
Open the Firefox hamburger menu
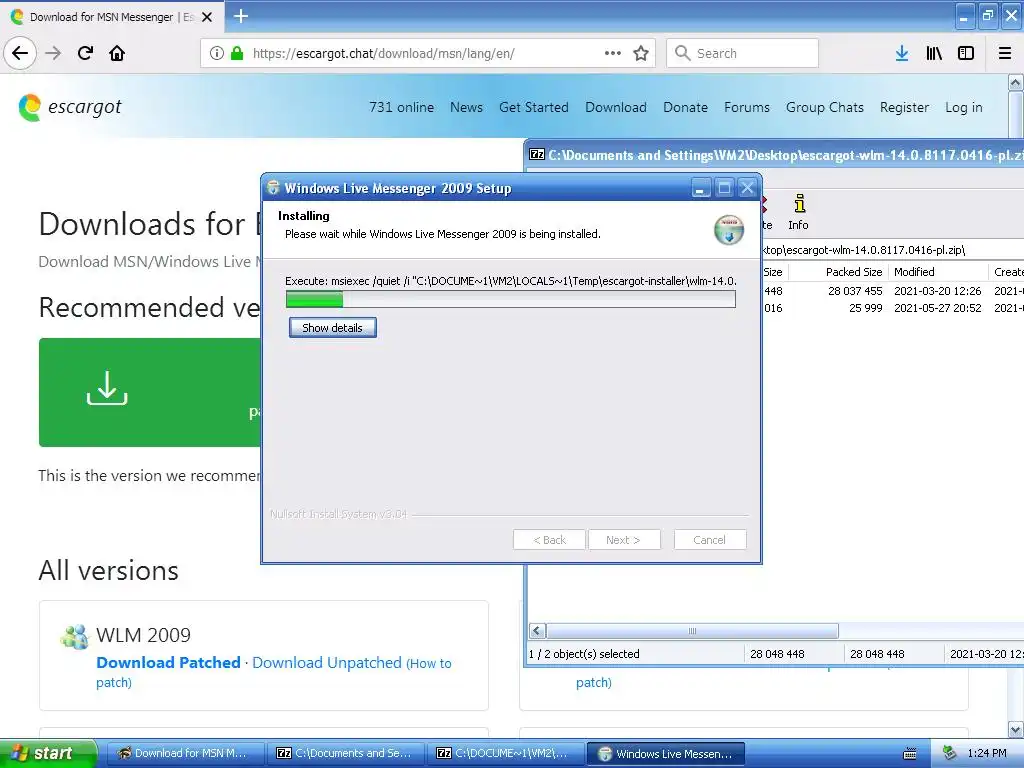pyautogui.click(x=1005, y=53)
